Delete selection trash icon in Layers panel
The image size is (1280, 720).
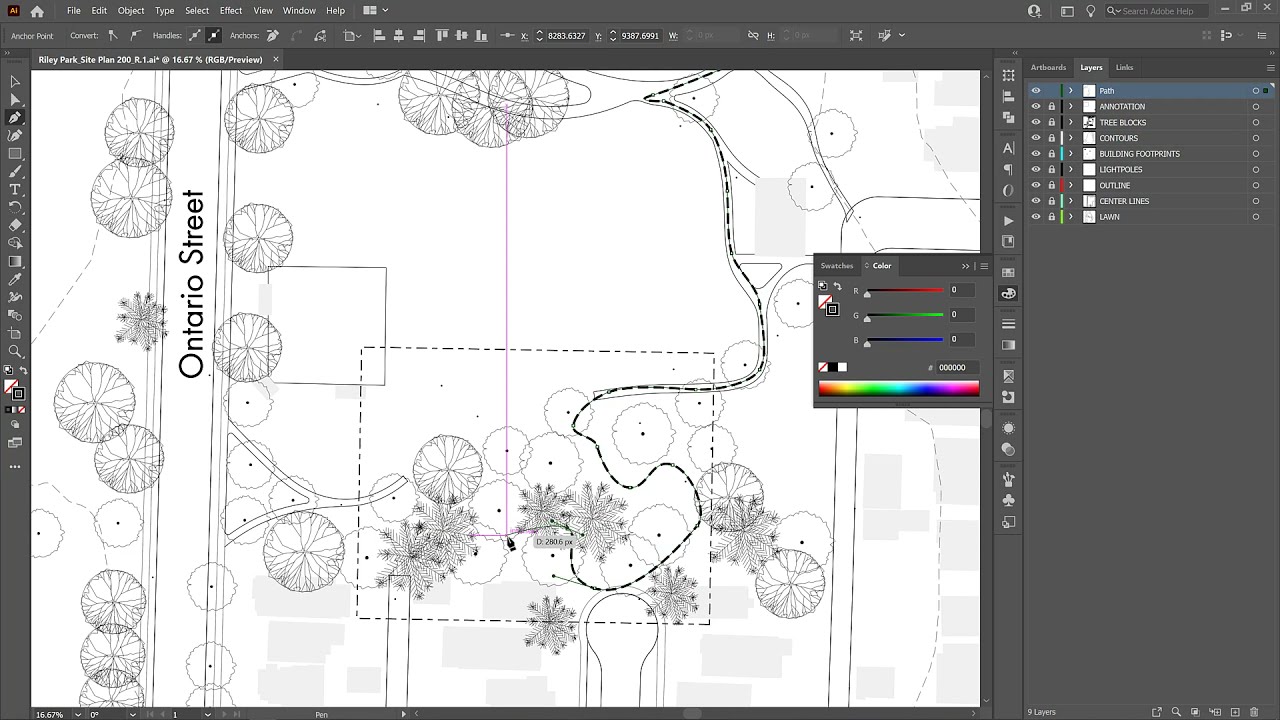pyautogui.click(x=1253, y=712)
